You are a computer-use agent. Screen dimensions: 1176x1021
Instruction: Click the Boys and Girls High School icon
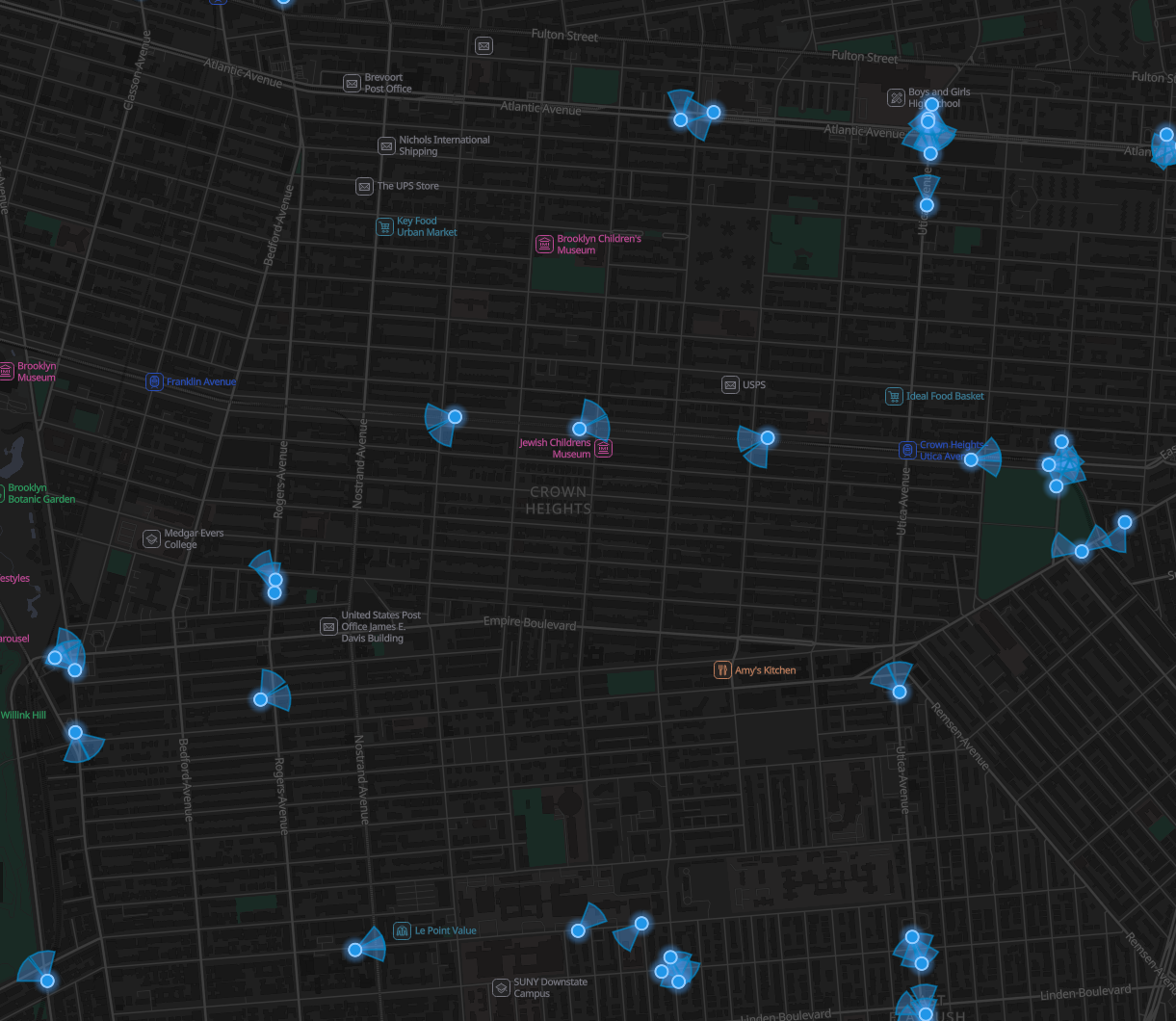point(896,97)
